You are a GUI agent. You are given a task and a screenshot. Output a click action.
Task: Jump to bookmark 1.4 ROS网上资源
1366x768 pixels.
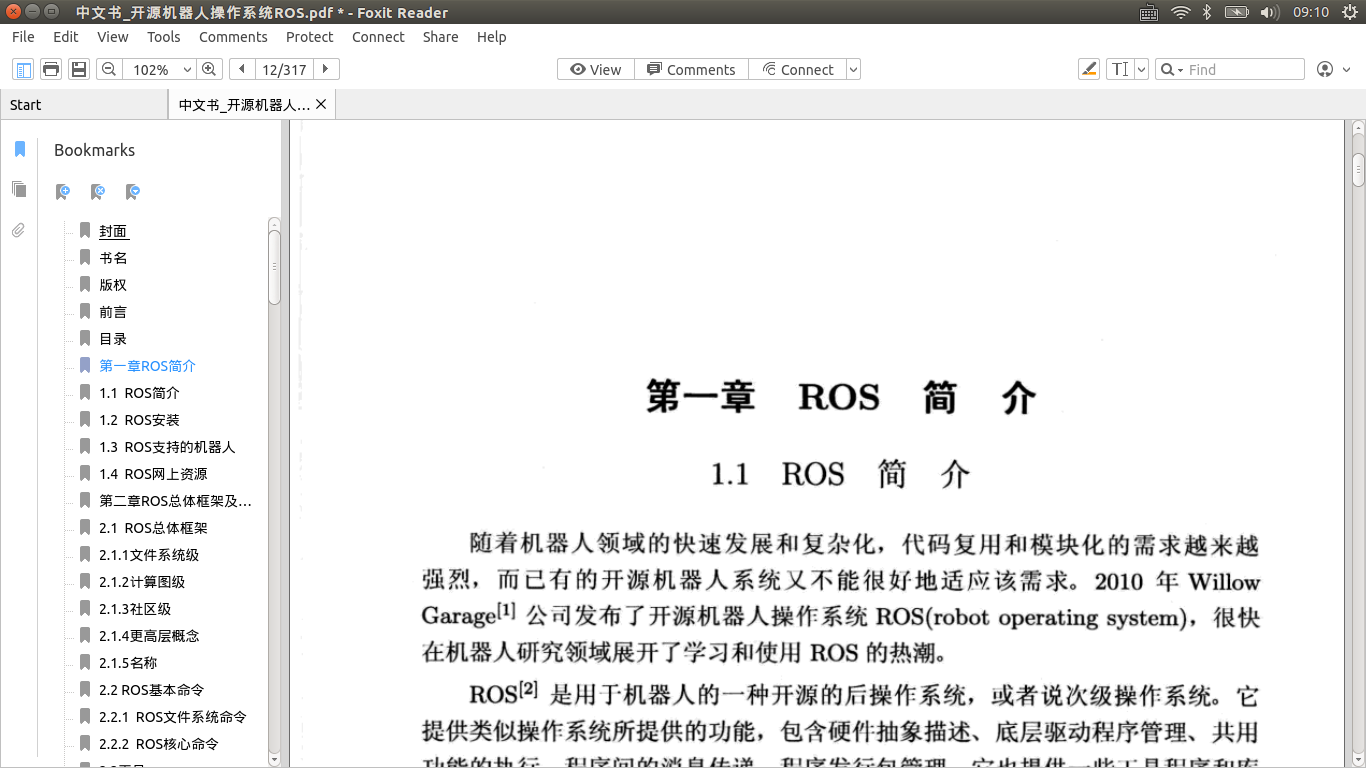tap(153, 474)
